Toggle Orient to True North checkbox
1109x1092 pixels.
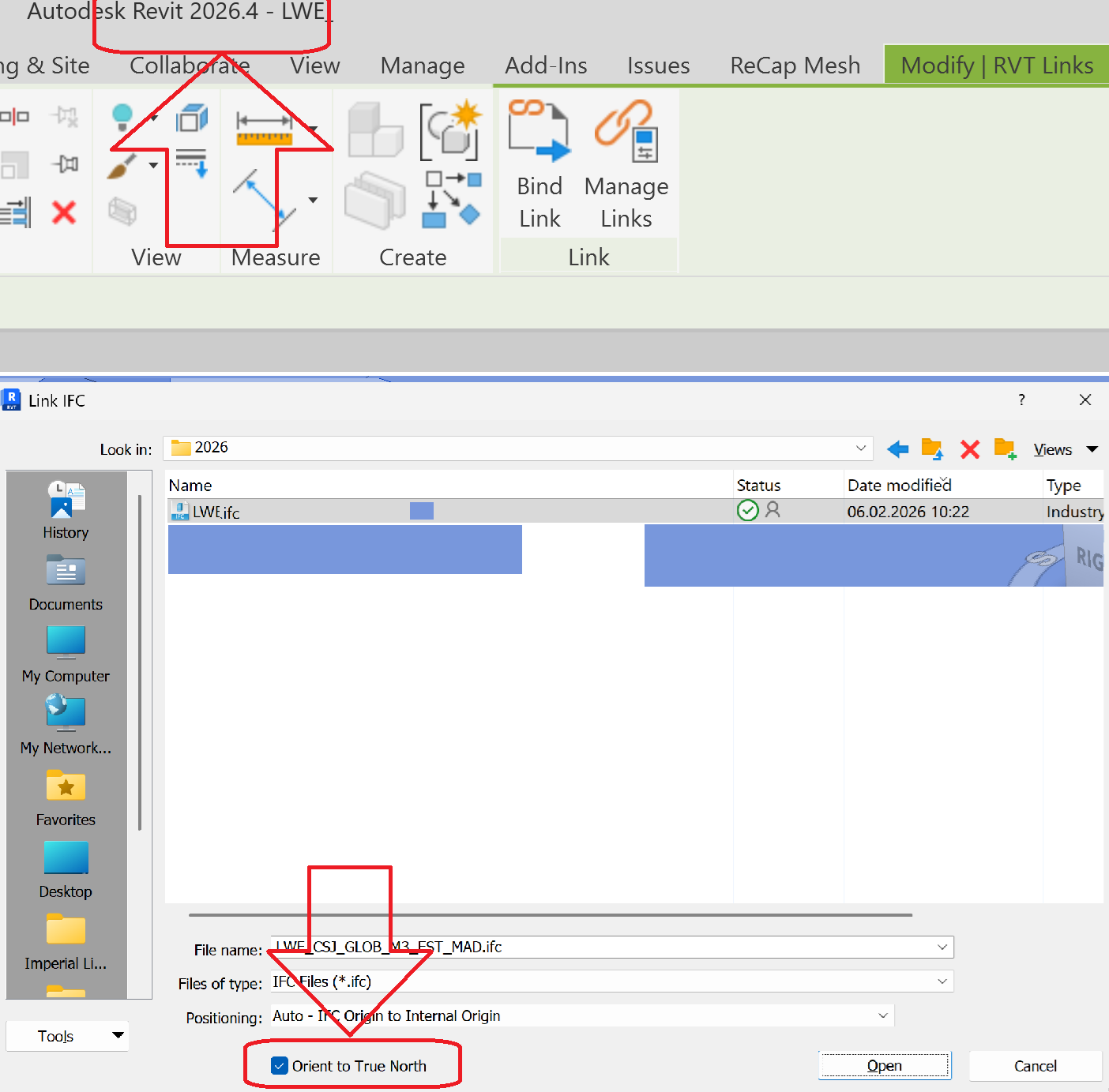point(280,1066)
